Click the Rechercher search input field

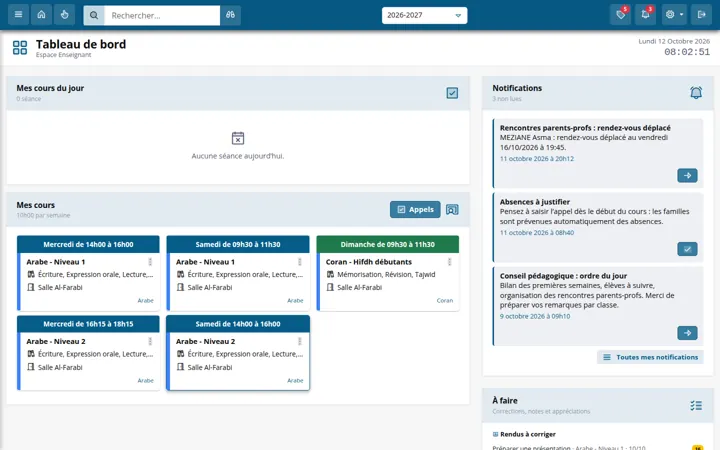[162, 15]
